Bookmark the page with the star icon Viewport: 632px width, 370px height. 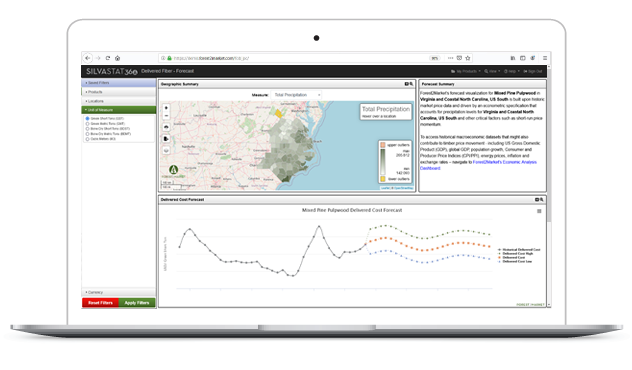[x=468, y=58]
